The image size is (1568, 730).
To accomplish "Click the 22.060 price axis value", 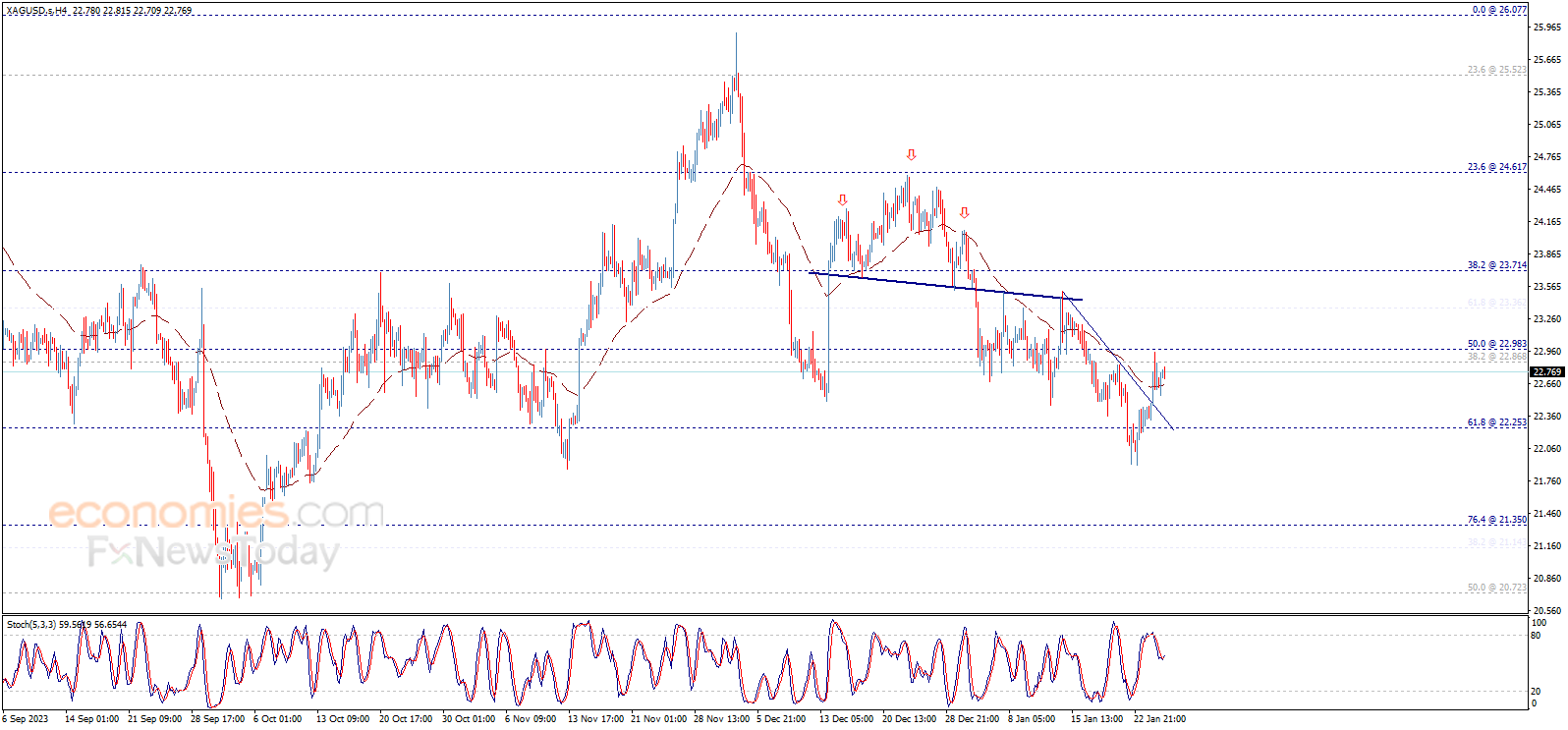I will tap(1546, 449).
